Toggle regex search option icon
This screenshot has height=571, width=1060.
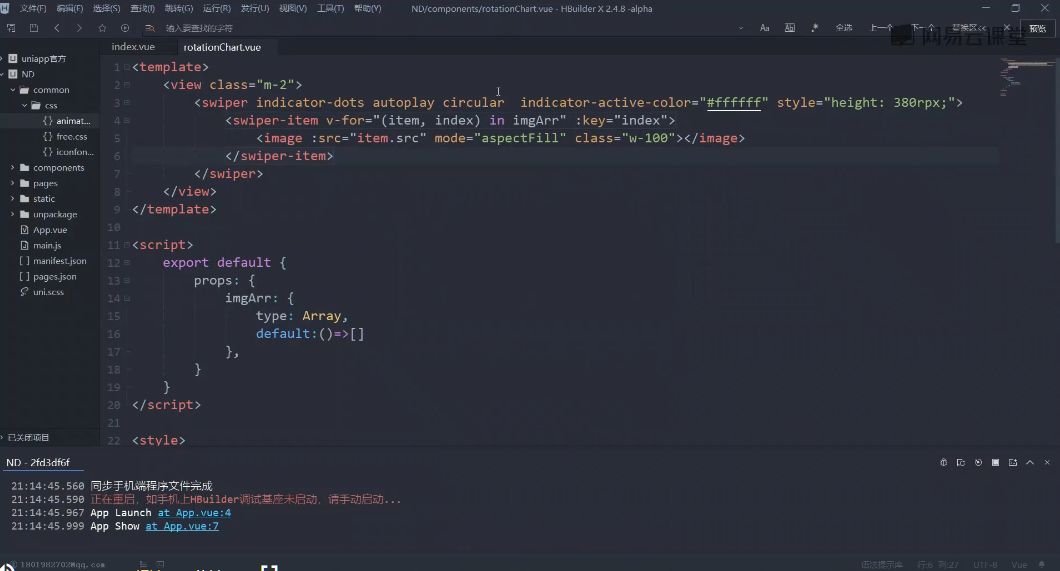tap(815, 28)
